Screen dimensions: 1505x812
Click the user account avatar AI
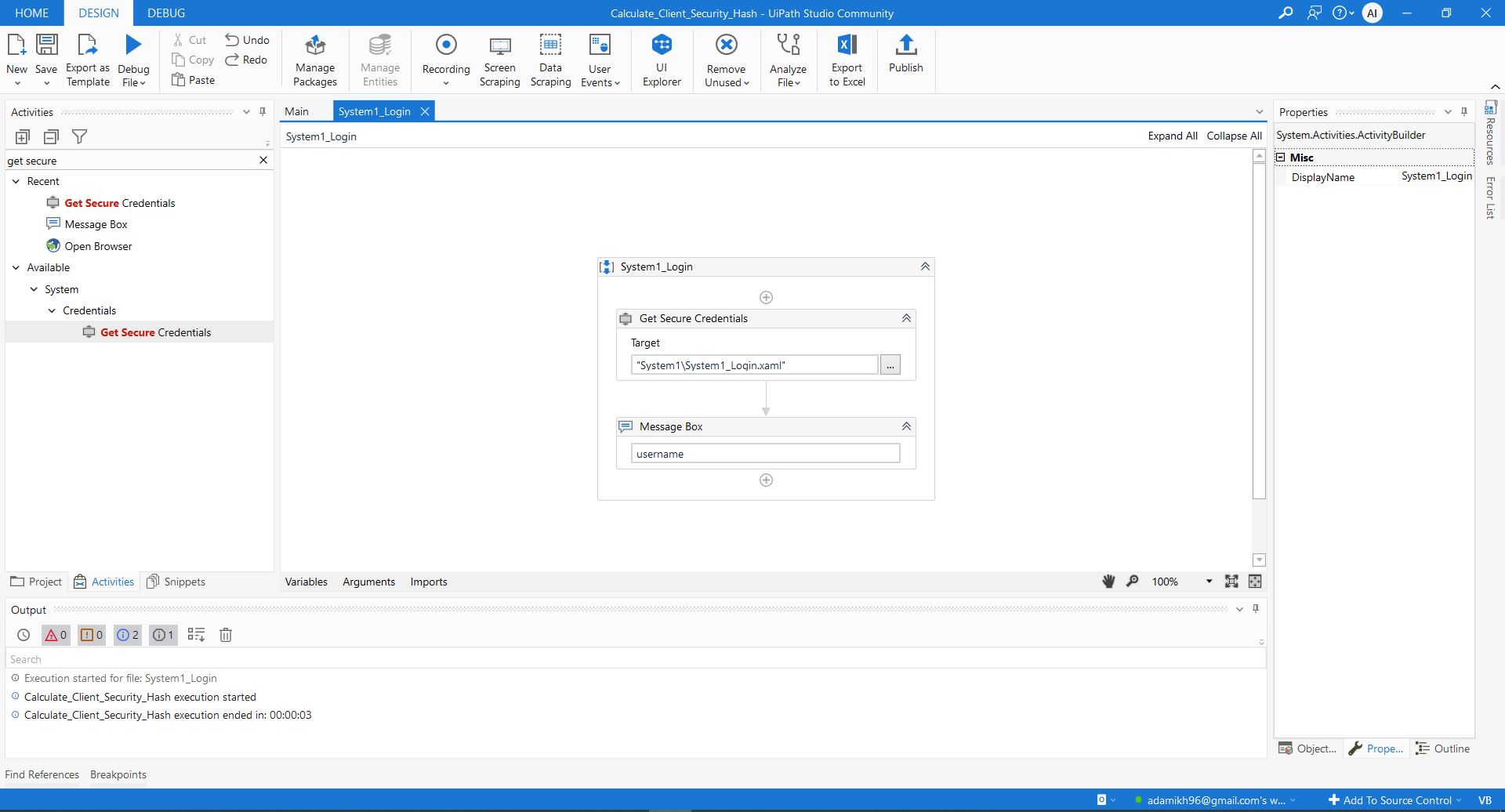pos(1373,13)
